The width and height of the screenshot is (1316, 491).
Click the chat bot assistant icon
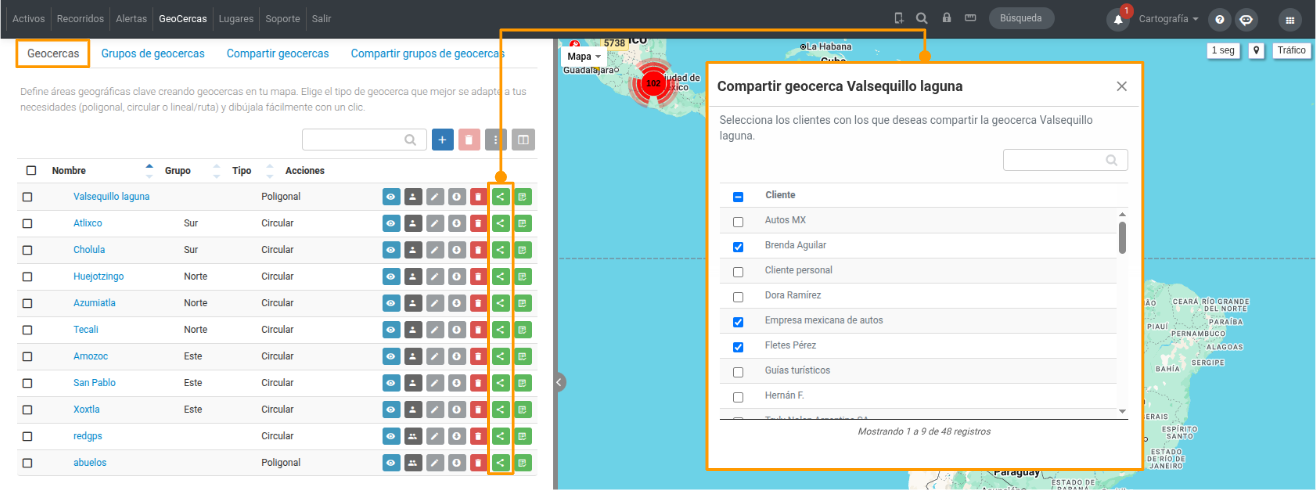[x=1246, y=19]
